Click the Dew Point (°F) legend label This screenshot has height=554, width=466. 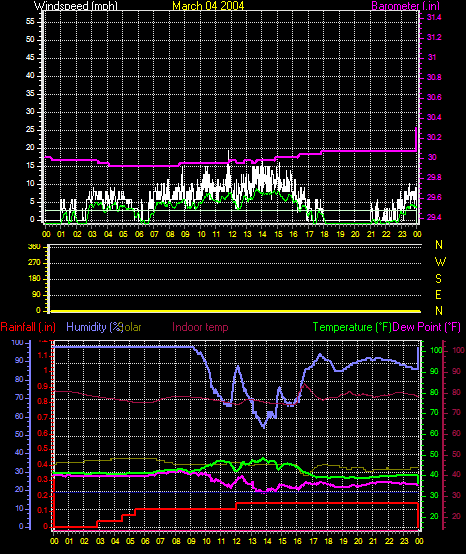(x=427, y=327)
